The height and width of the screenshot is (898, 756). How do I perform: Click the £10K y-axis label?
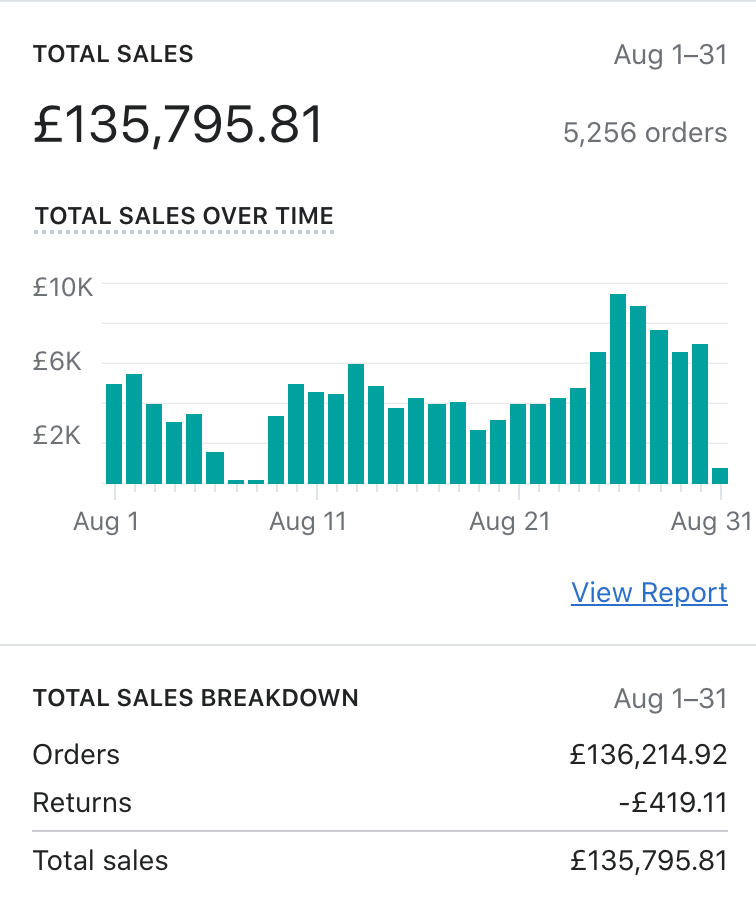click(x=63, y=288)
